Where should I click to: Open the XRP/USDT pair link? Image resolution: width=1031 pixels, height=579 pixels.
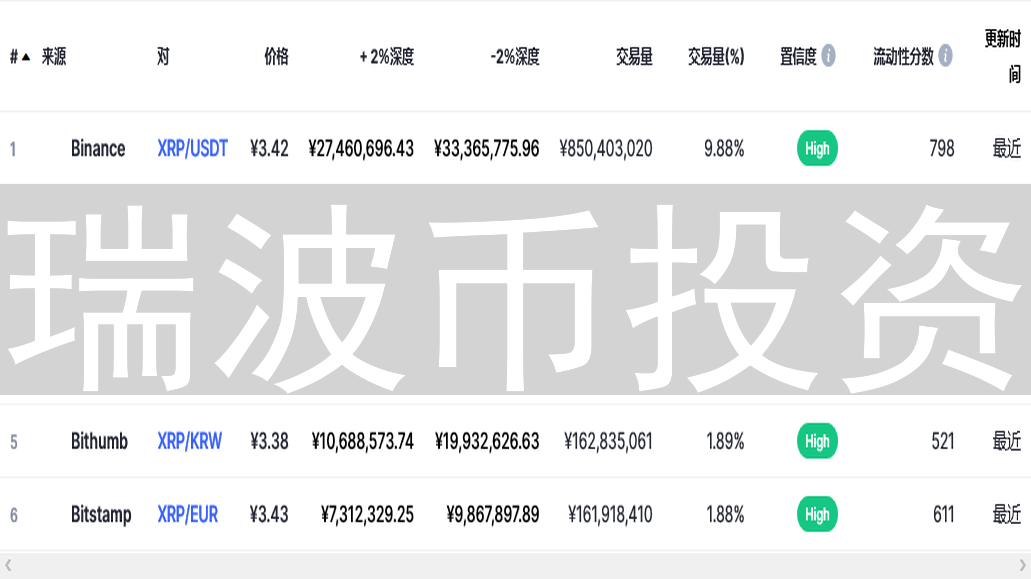pos(193,149)
